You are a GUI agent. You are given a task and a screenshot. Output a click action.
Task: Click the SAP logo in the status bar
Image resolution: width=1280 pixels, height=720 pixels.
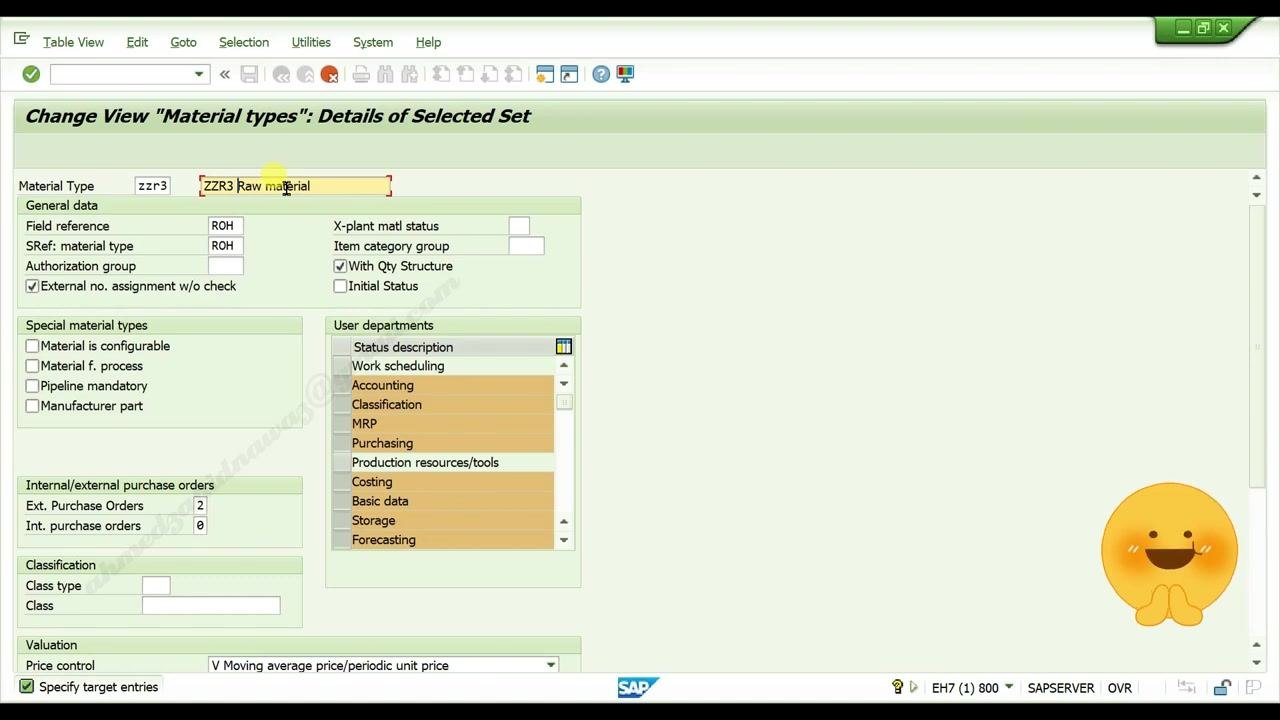638,687
